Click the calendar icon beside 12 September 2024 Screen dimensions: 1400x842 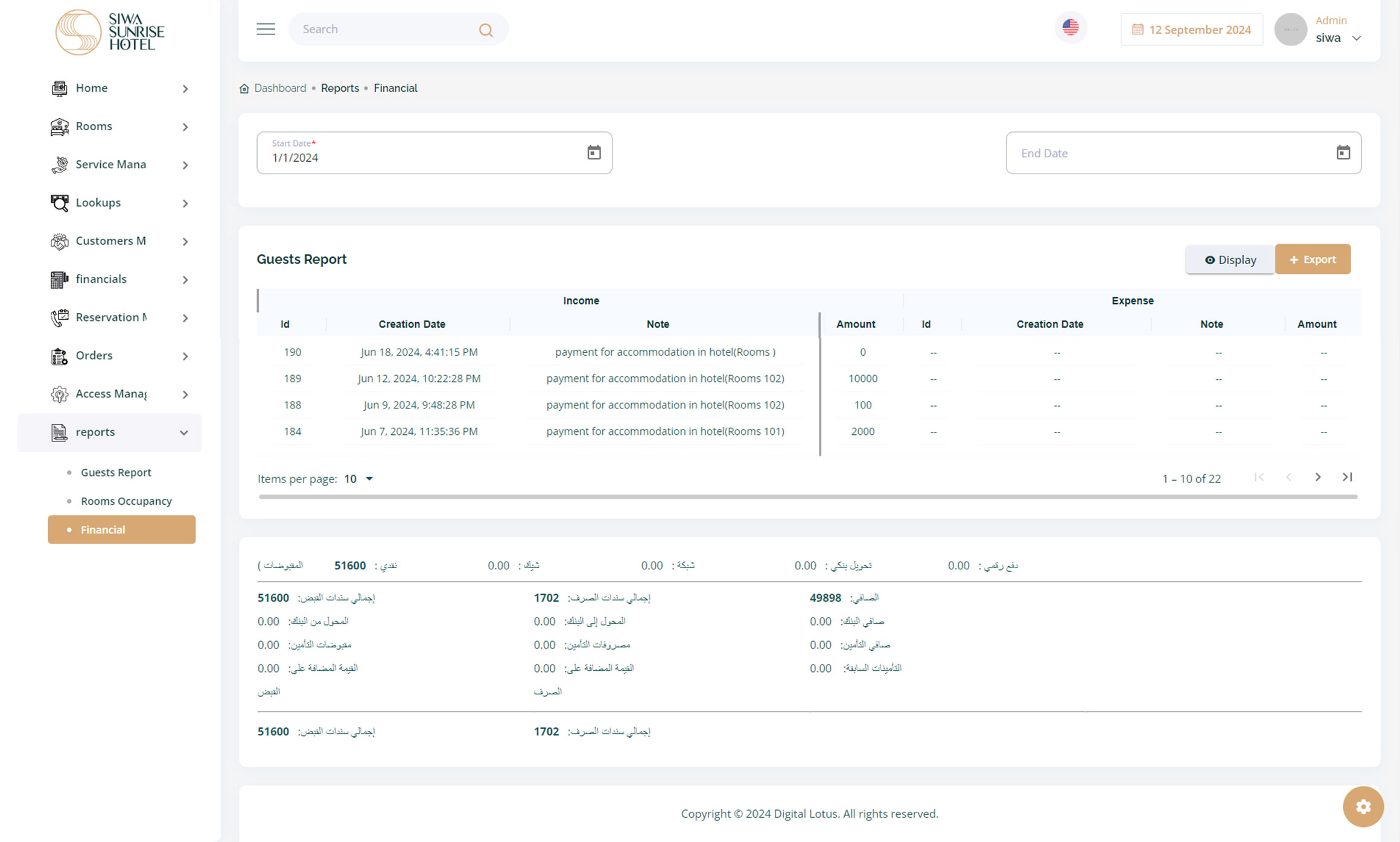tap(1137, 30)
